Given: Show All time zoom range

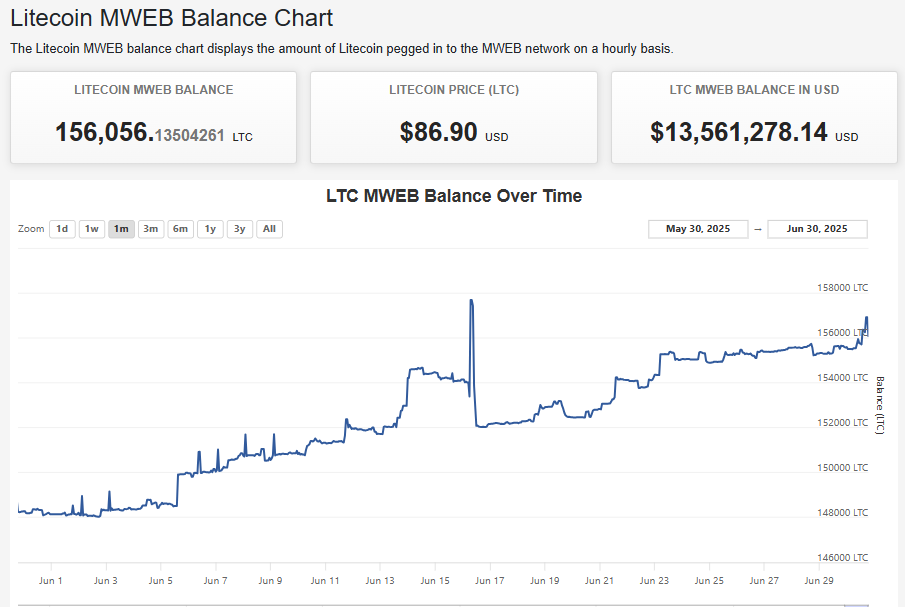Looking at the screenshot, I should (269, 229).
